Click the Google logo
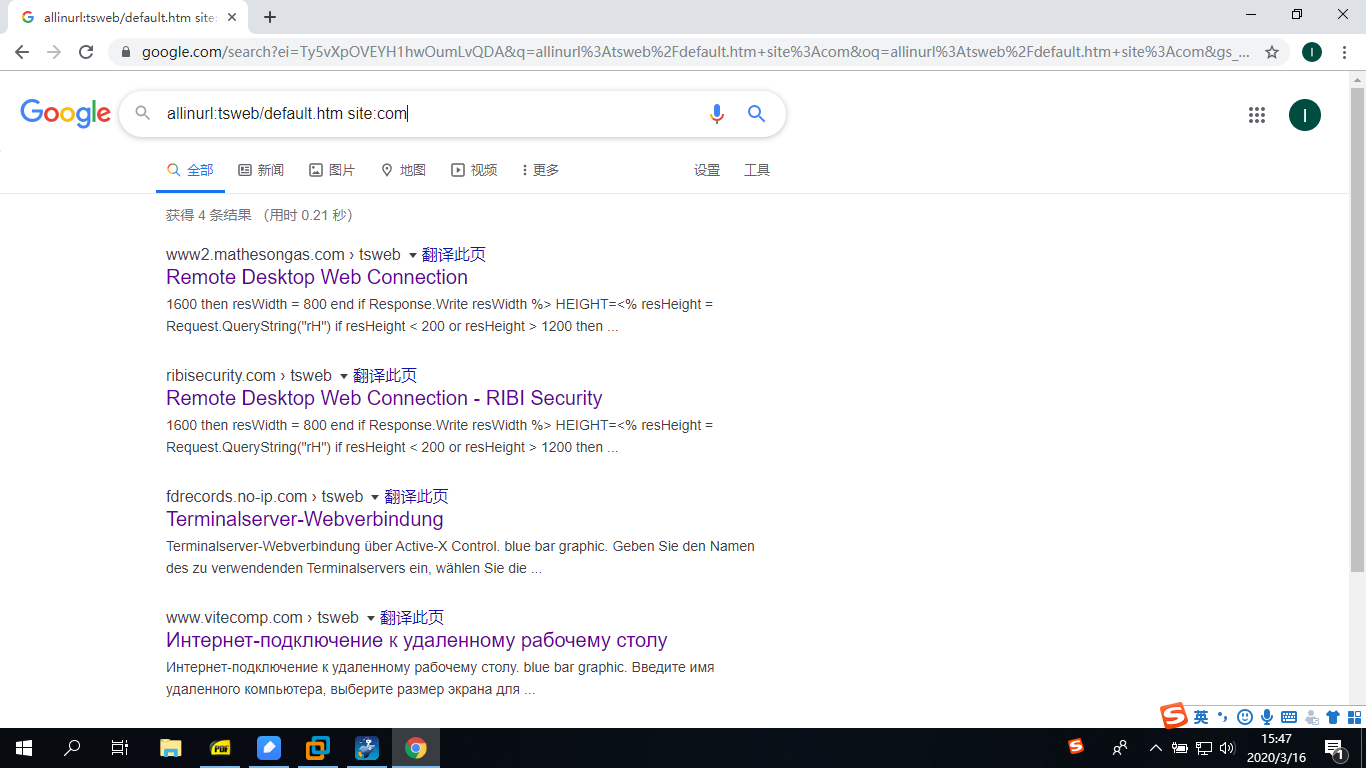The height and width of the screenshot is (768, 1366). [66, 114]
